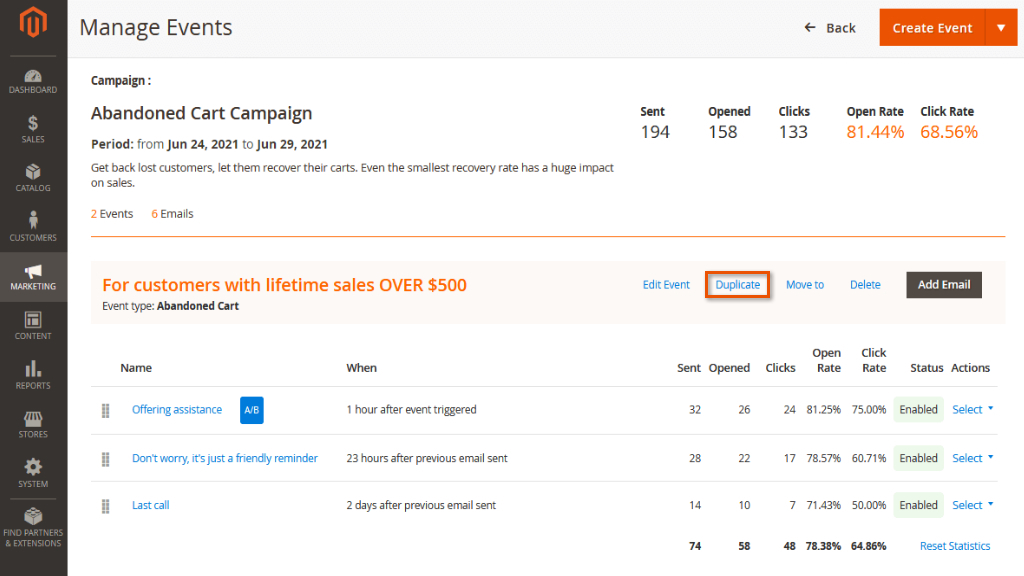Click the Abandoned Cart Campaign title
This screenshot has height=576, width=1024.
click(201, 113)
